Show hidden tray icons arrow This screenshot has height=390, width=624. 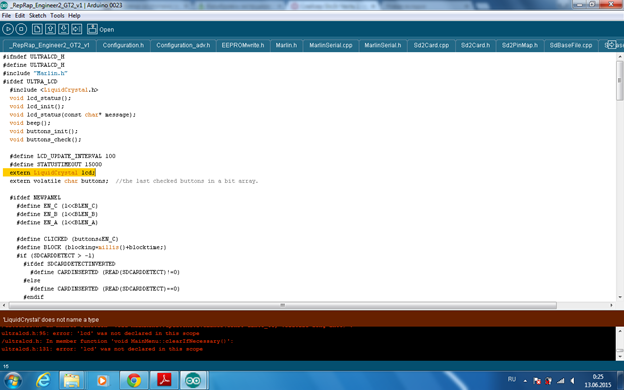click(525, 381)
